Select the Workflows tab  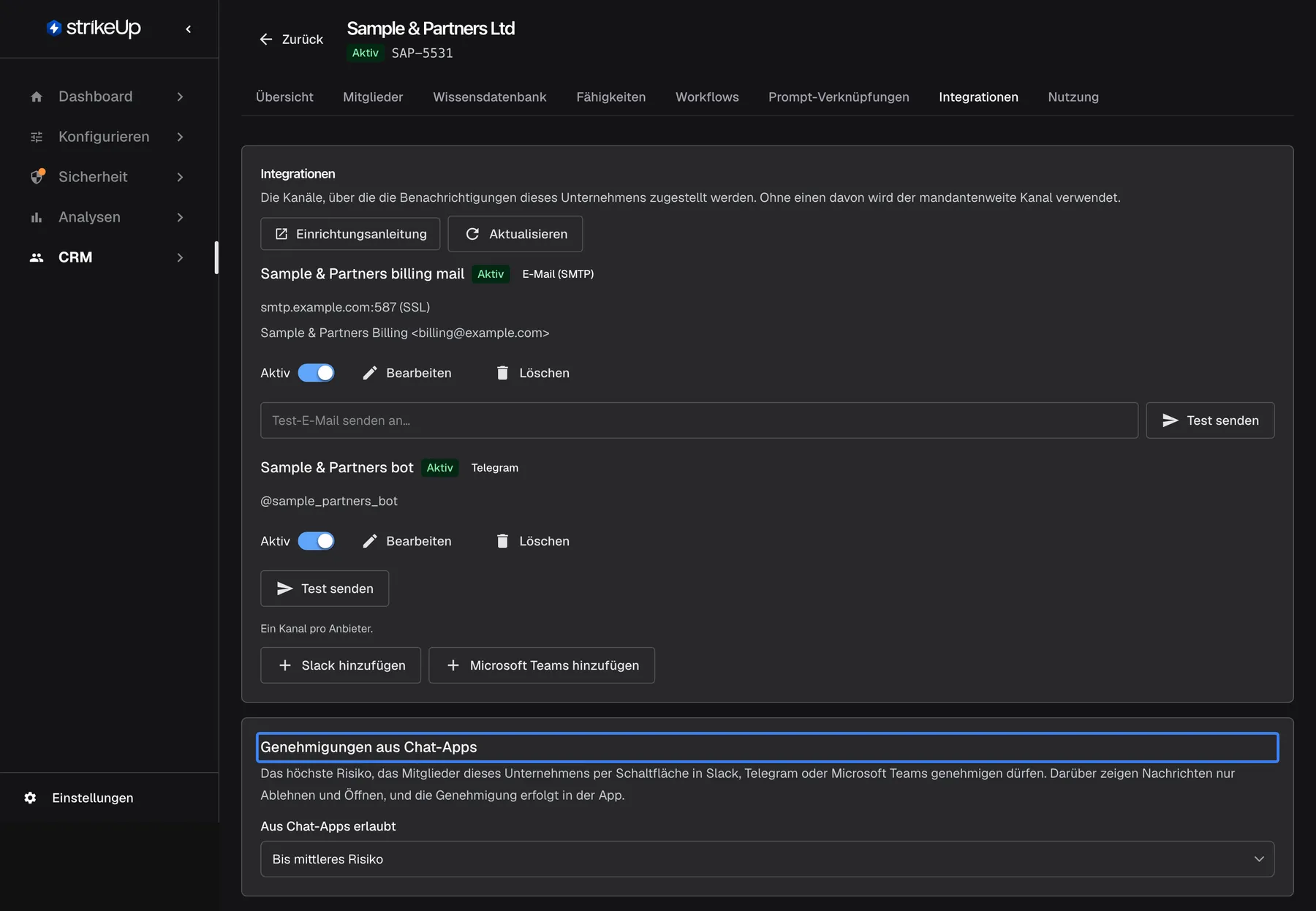[707, 97]
